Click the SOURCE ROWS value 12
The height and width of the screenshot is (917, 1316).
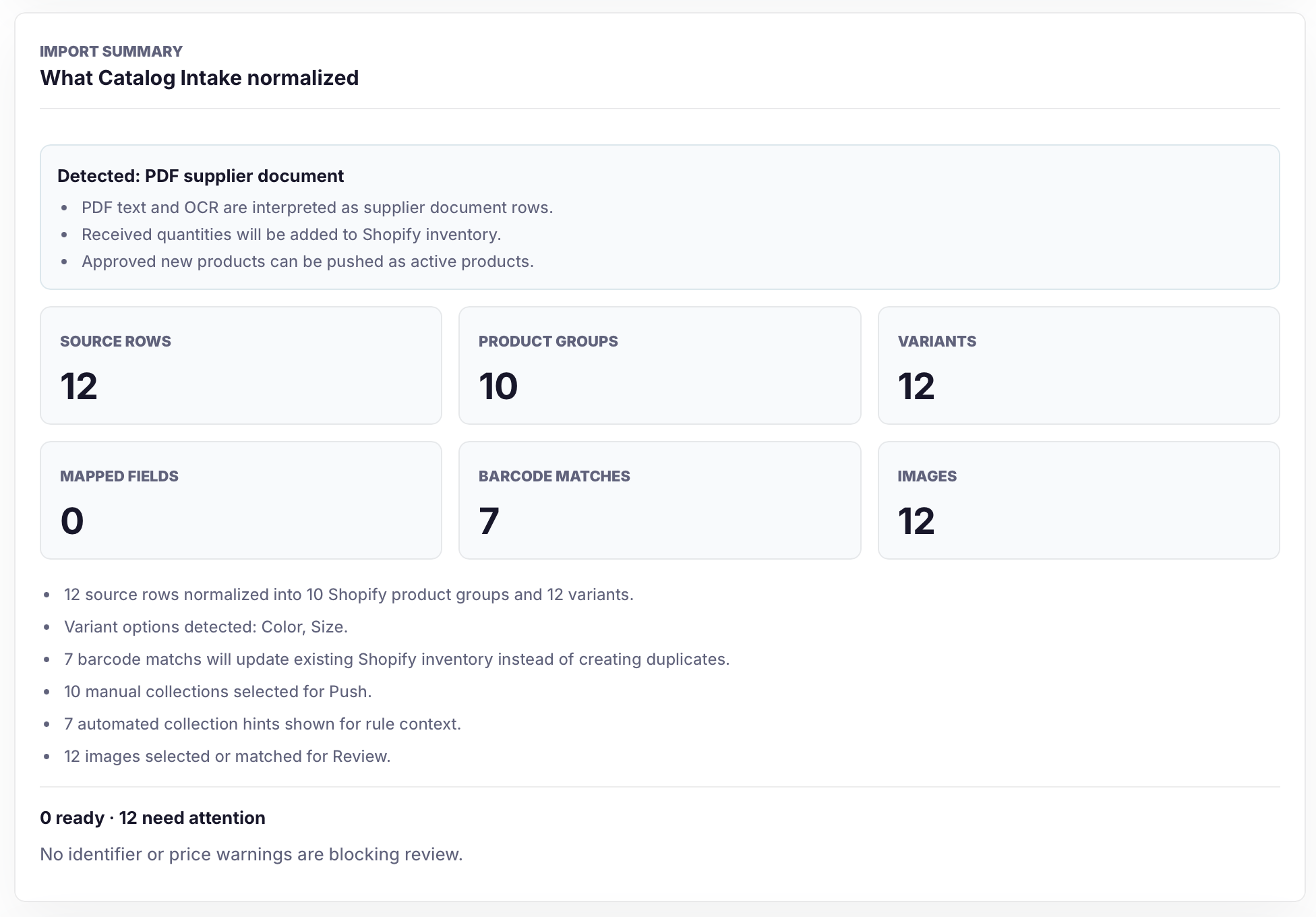point(79,386)
